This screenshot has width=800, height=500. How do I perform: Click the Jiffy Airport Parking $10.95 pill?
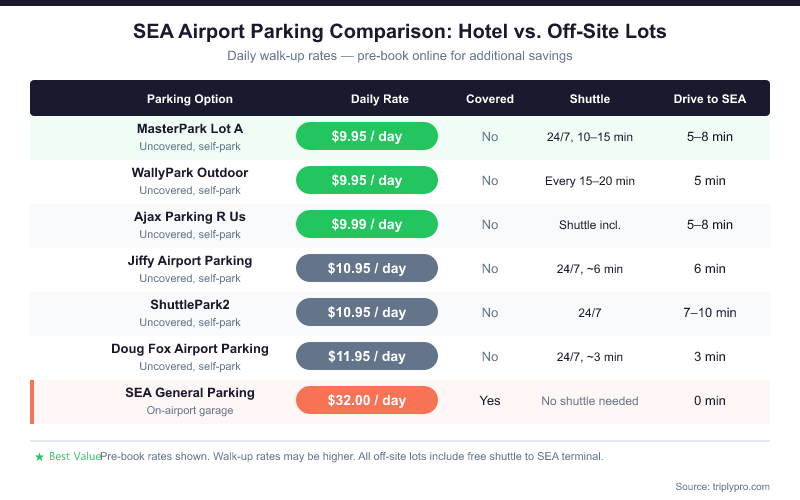367,268
